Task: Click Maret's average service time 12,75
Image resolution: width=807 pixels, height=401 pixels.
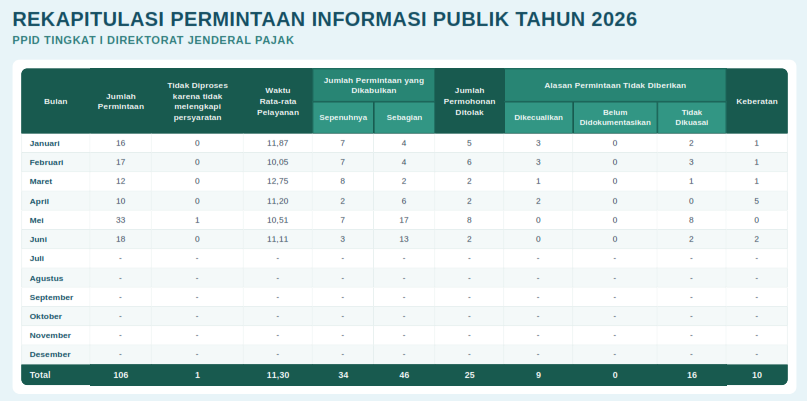Action: pos(278,181)
